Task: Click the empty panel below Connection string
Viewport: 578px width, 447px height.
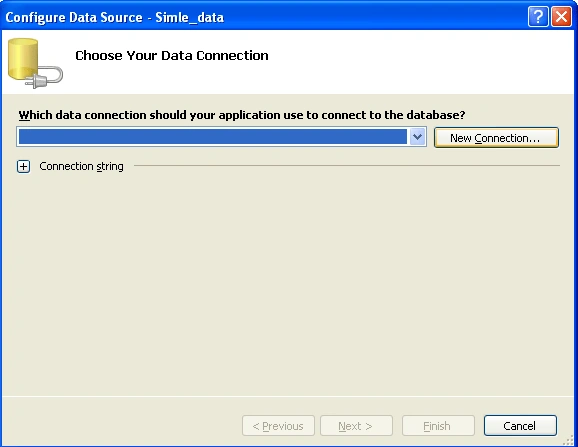Action: coord(288,284)
